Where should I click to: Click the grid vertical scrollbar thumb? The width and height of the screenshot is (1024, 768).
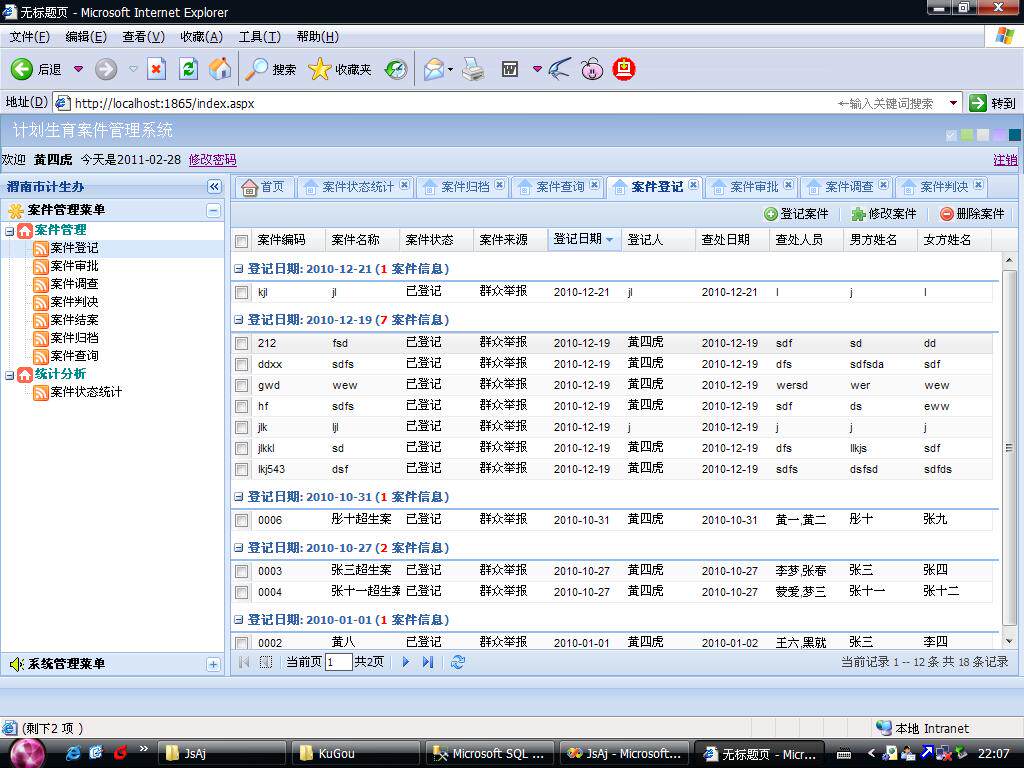[x=1009, y=447]
